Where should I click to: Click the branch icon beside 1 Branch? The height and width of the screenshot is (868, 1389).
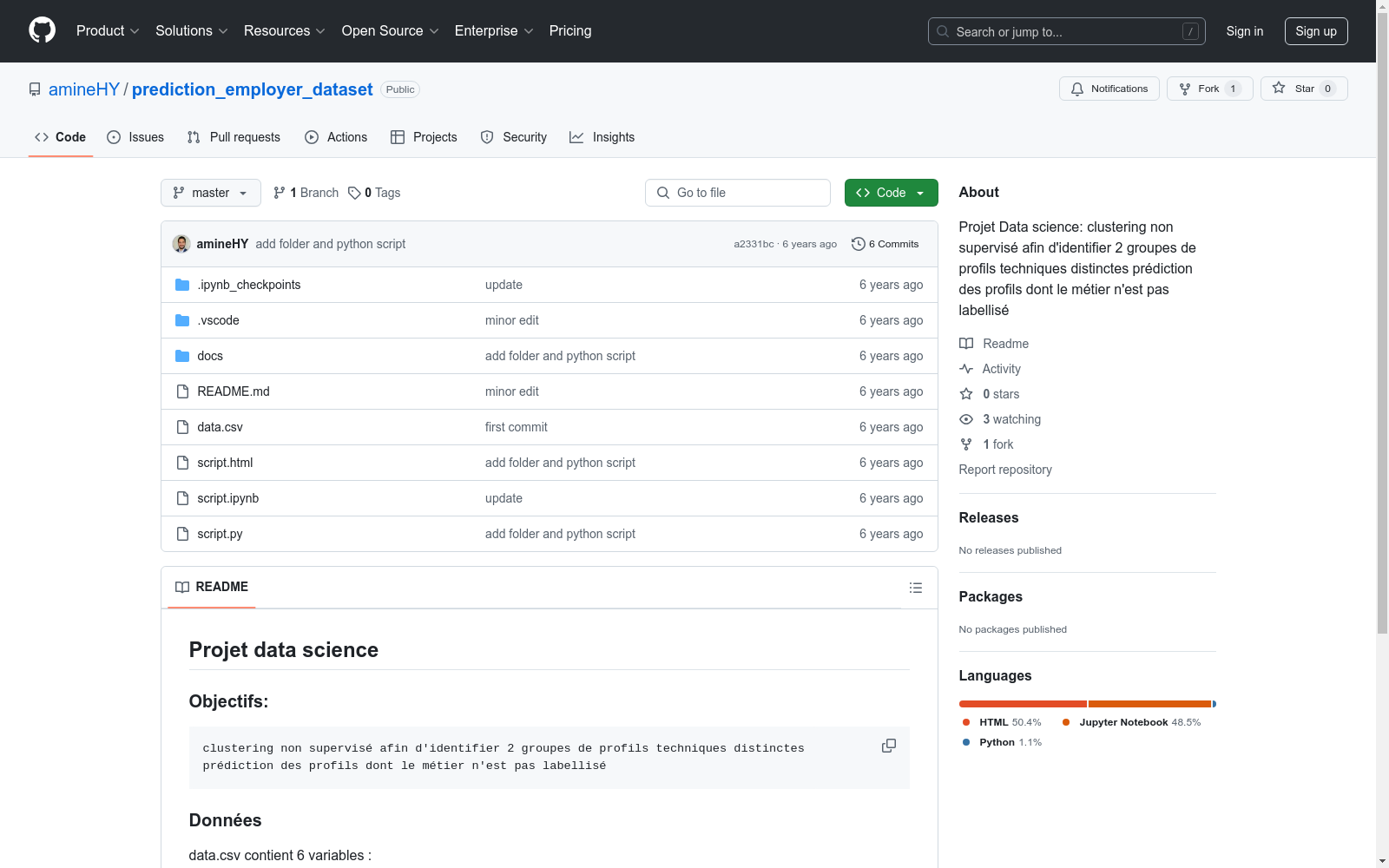(280, 193)
